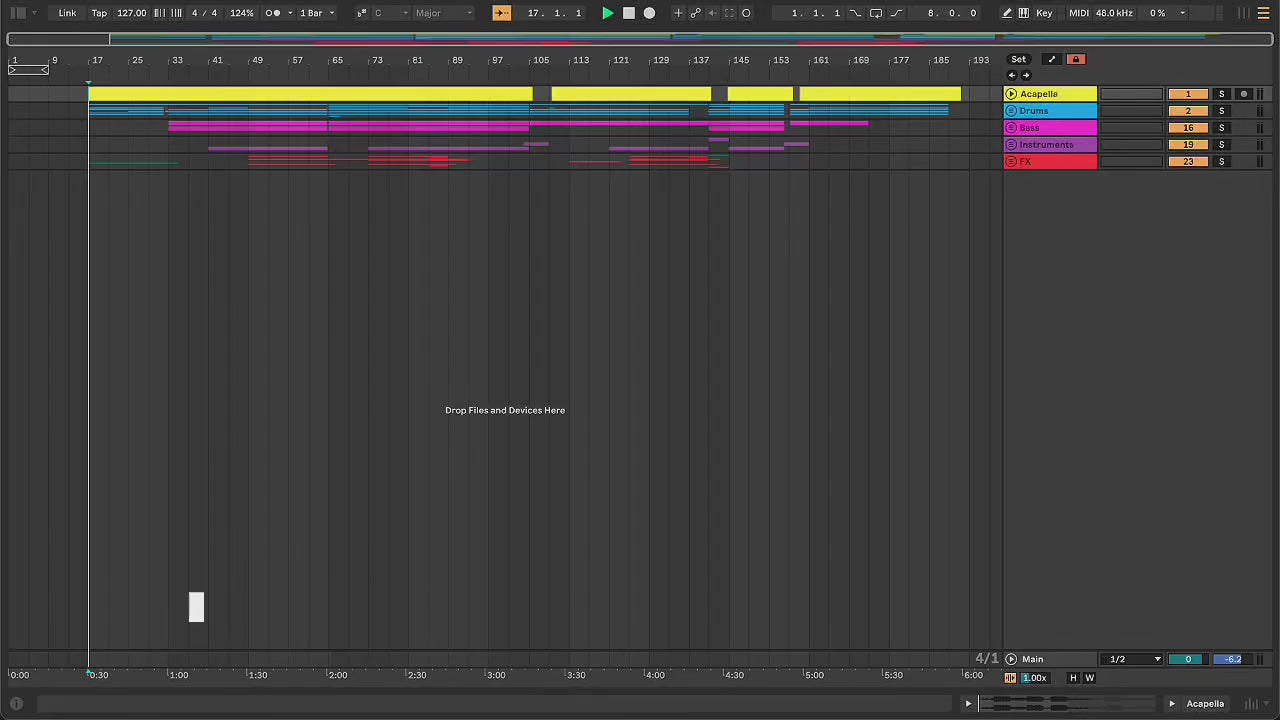Arm the Acapella track for recording
Image resolution: width=1280 pixels, height=720 pixels.
click(1243, 94)
